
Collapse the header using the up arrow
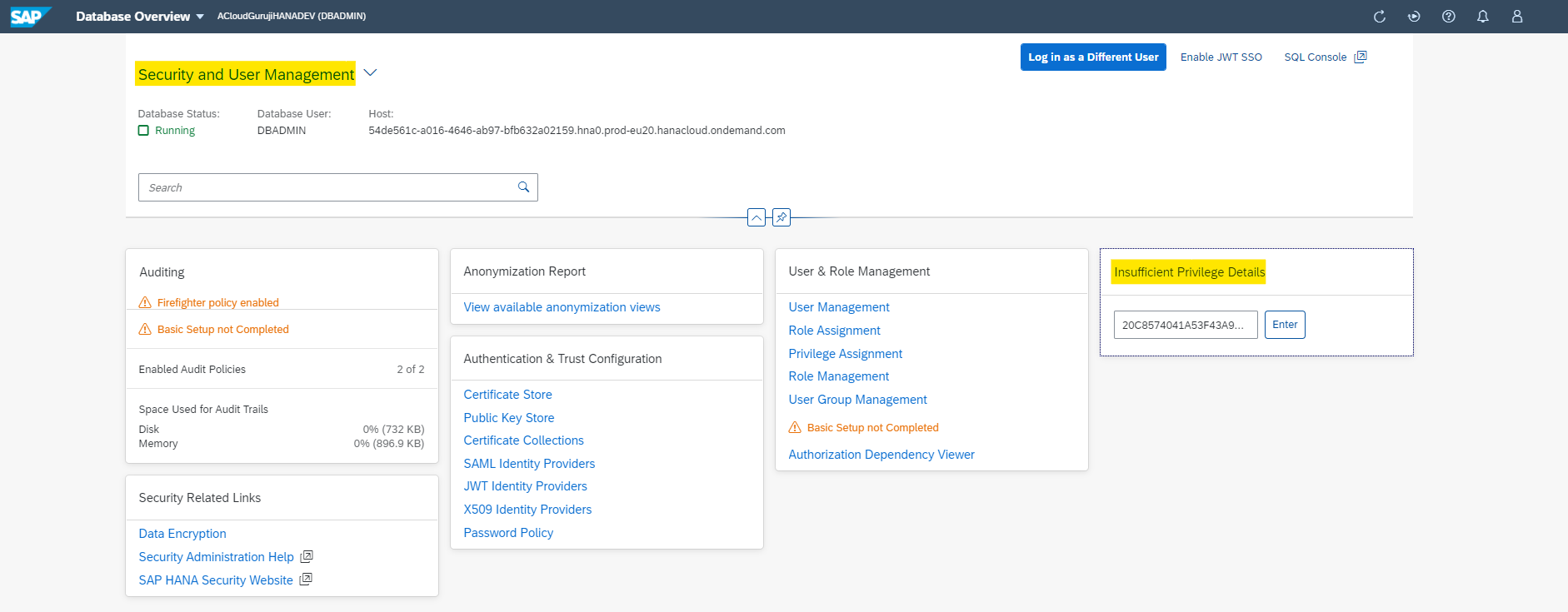click(756, 217)
